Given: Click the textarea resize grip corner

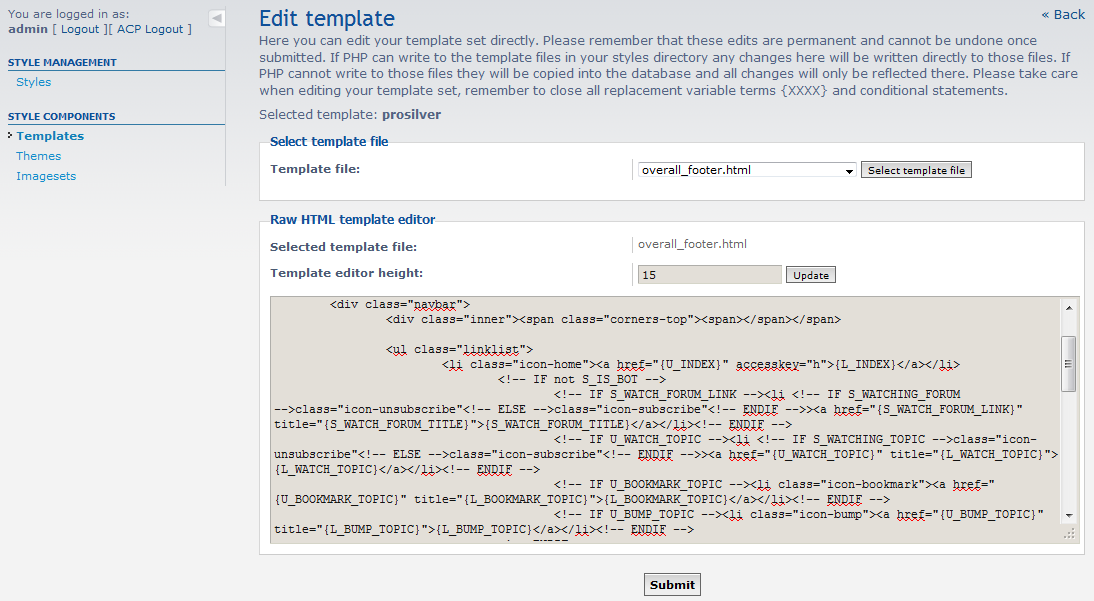Looking at the screenshot, I should click(1069, 535).
